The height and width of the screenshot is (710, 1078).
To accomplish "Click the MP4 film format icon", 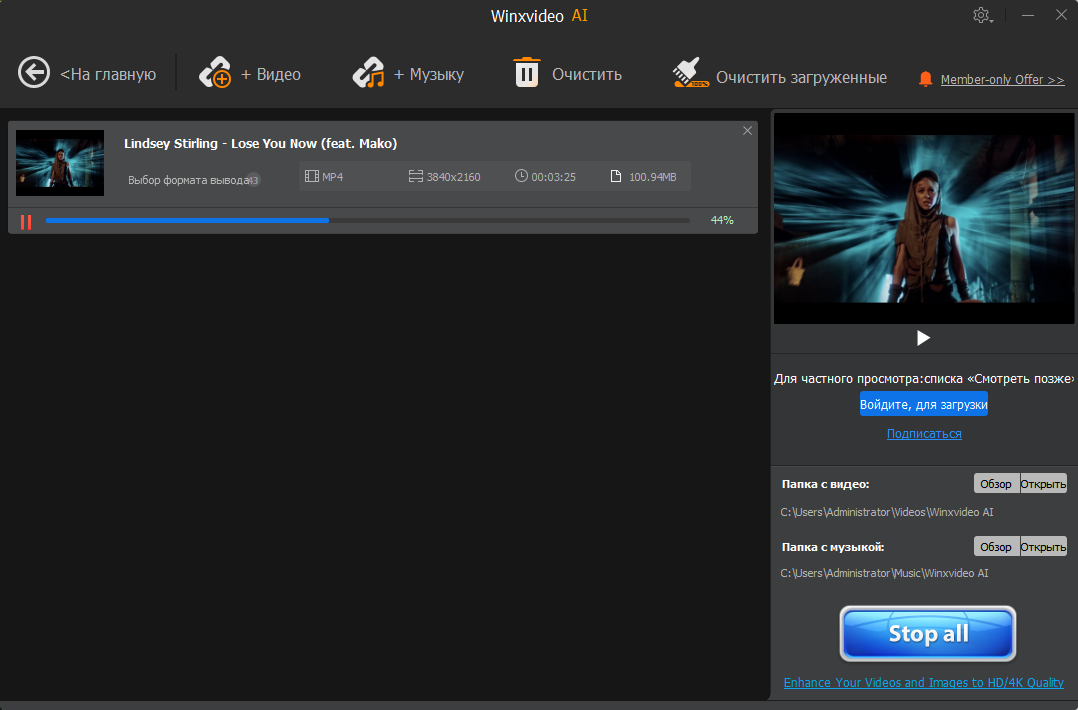I will 311,177.
